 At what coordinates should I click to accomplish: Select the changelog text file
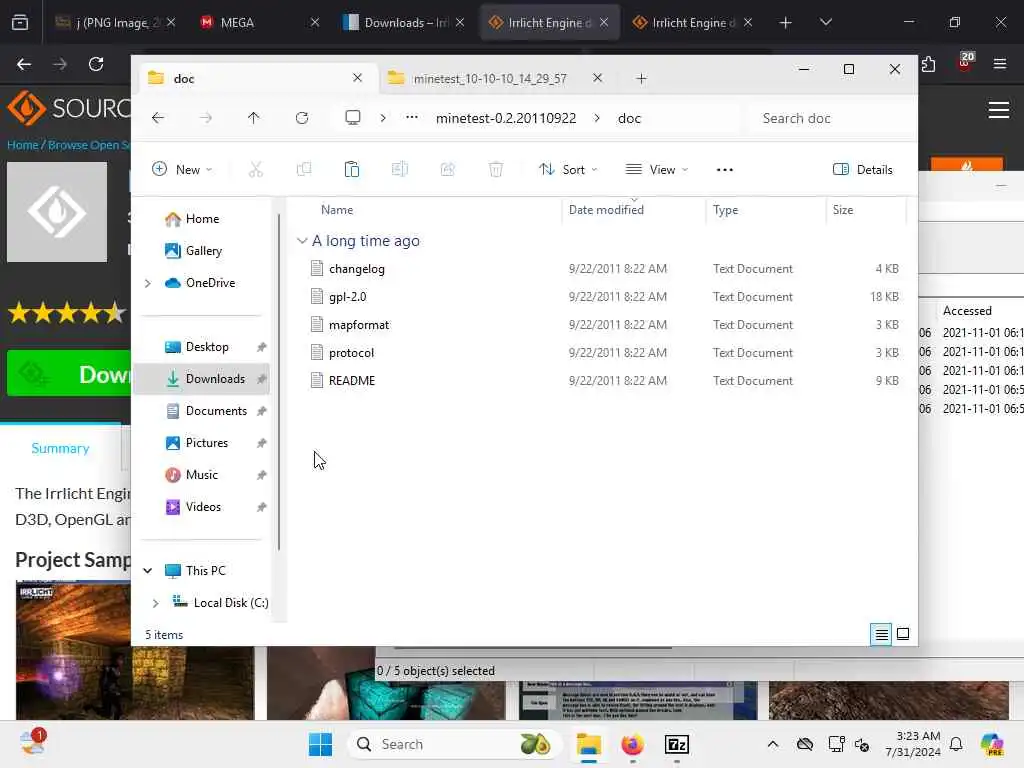click(356, 269)
